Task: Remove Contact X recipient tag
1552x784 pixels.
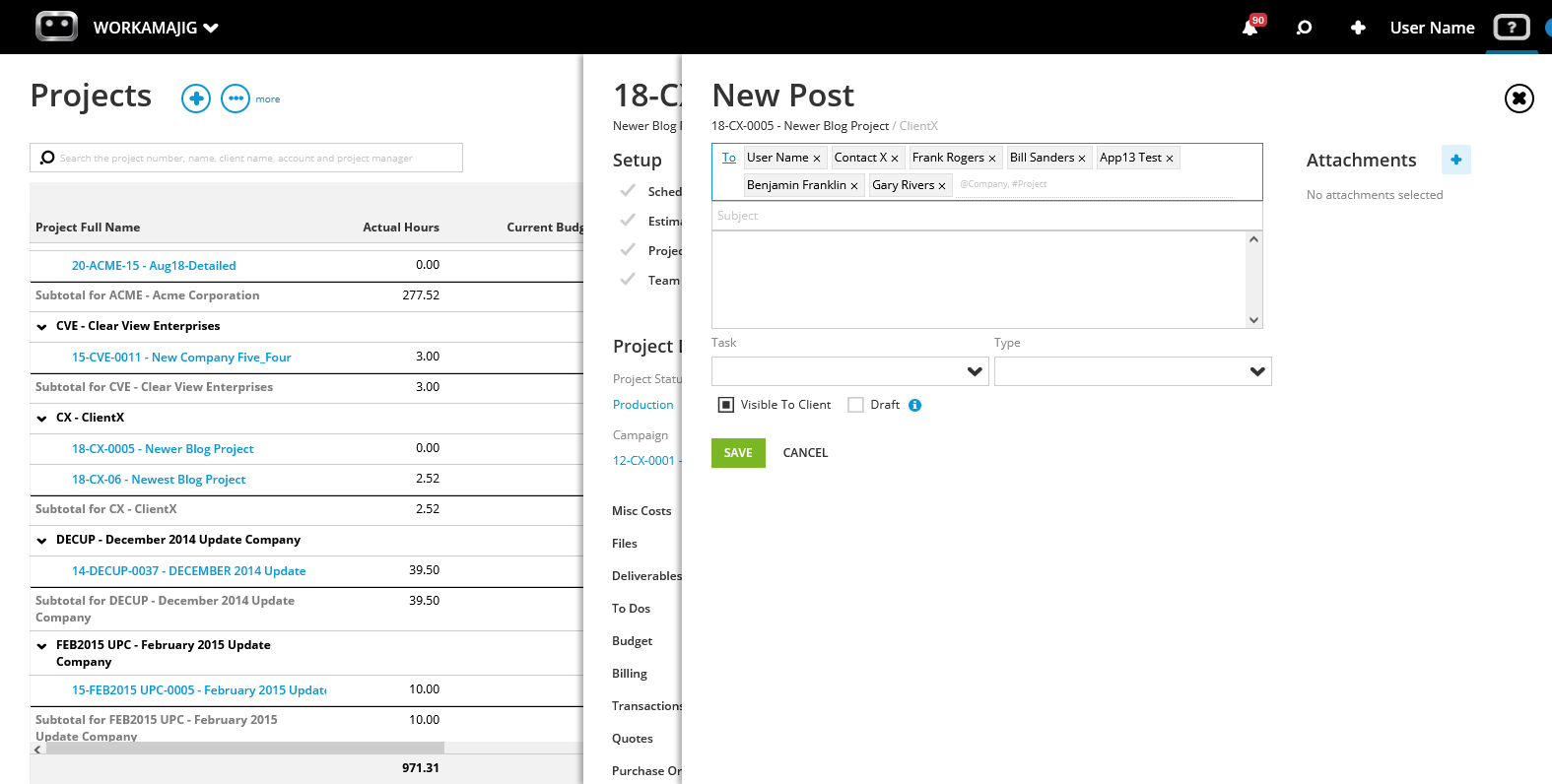Action: pos(895,159)
